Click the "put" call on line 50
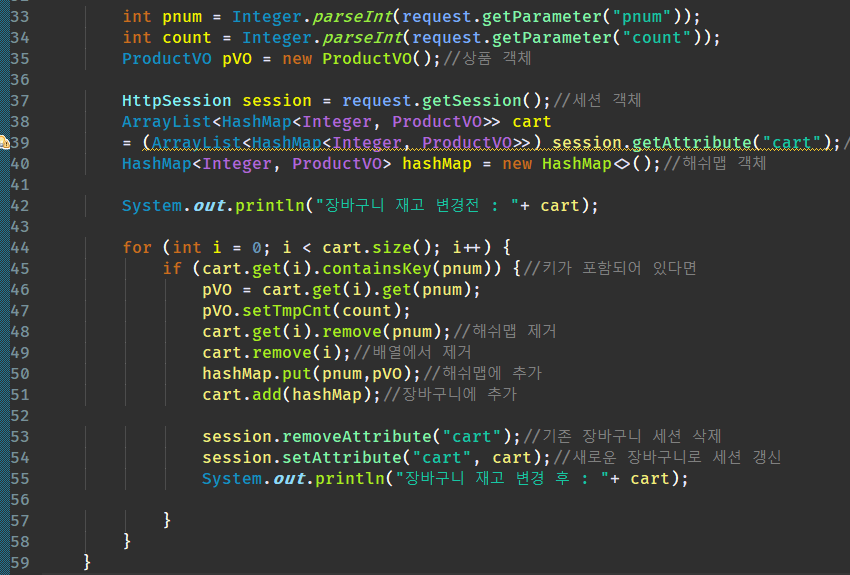Image resolution: width=850 pixels, height=575 pixels. 297,374
